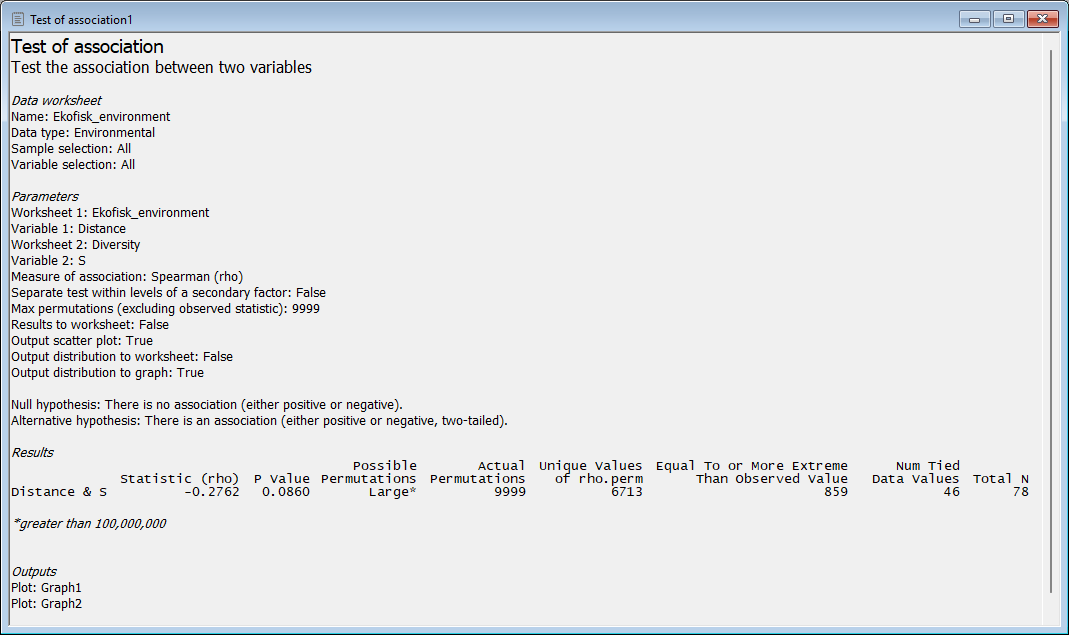Screen dimensions: 1069x635
Task: Click the "Plot: Graph1" output line
Action: tap(46, 588)
